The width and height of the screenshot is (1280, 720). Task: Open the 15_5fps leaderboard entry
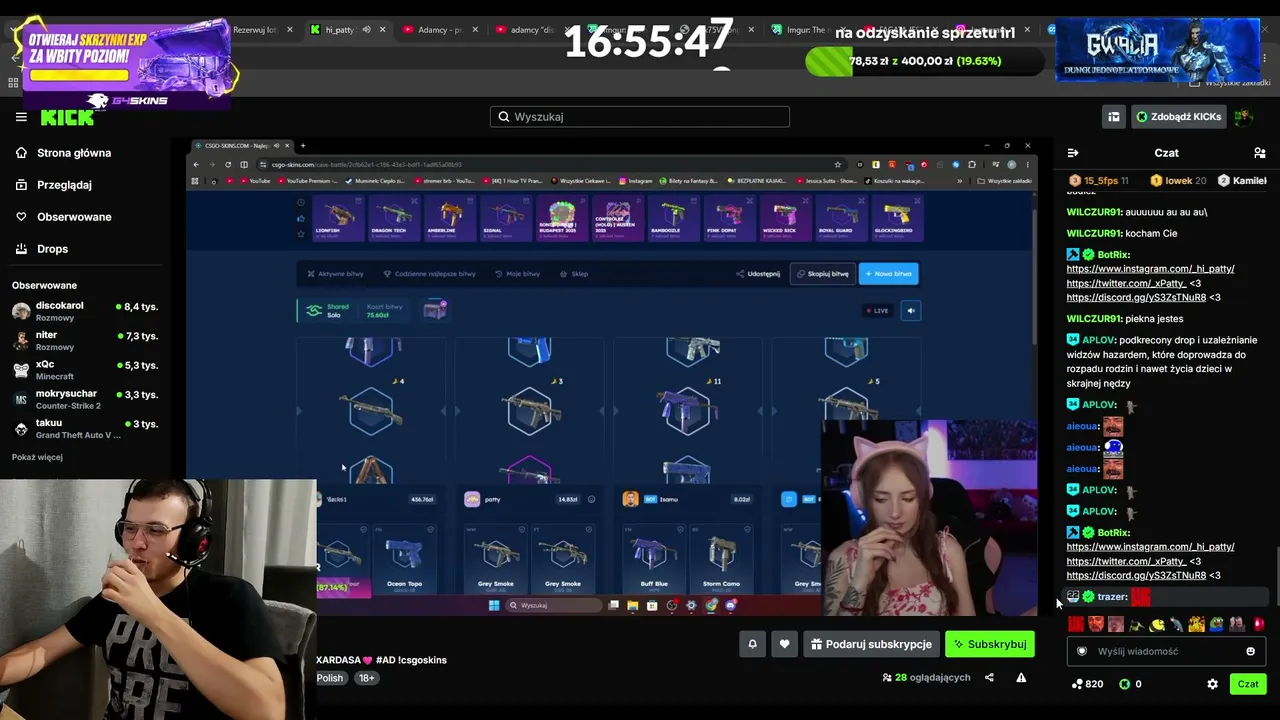pyautogui.click(x=1097, y=181)
